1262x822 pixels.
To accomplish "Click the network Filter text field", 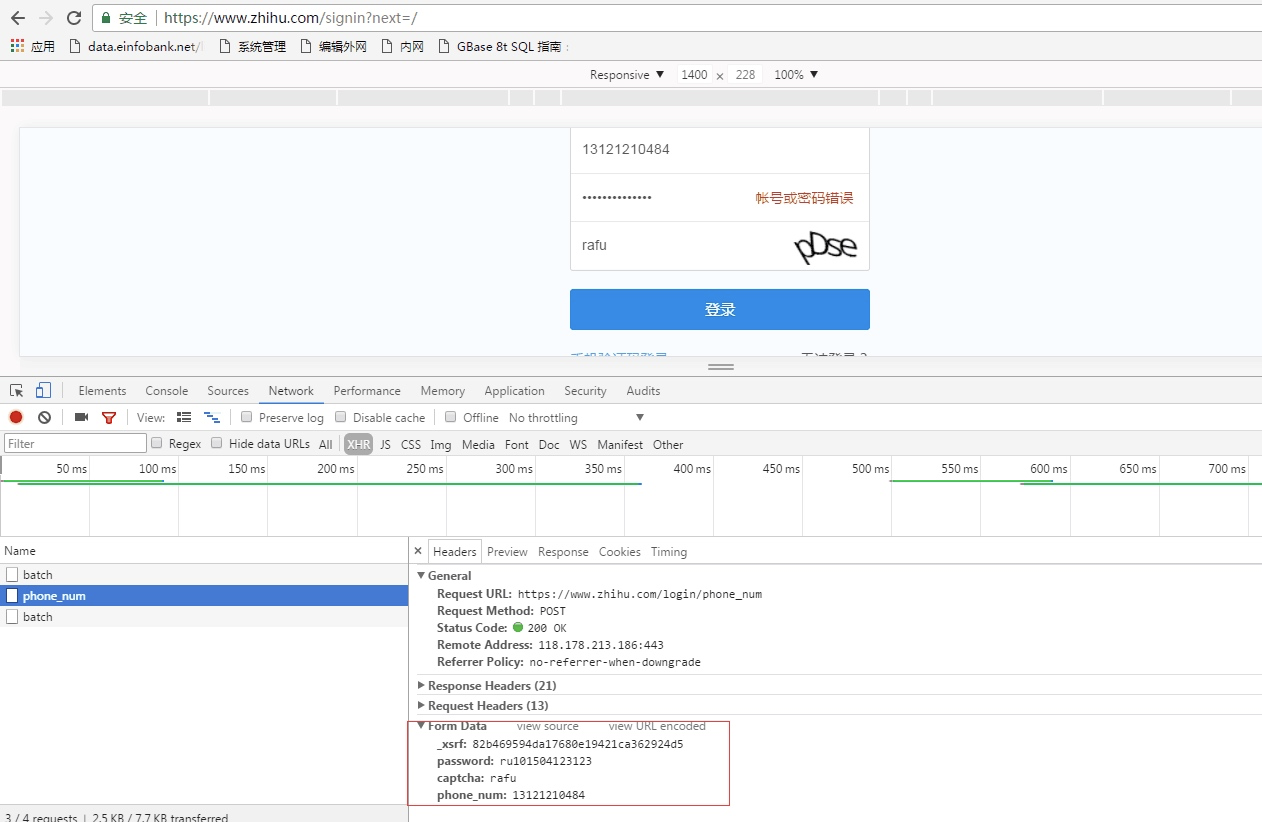I will click(75, 444).
